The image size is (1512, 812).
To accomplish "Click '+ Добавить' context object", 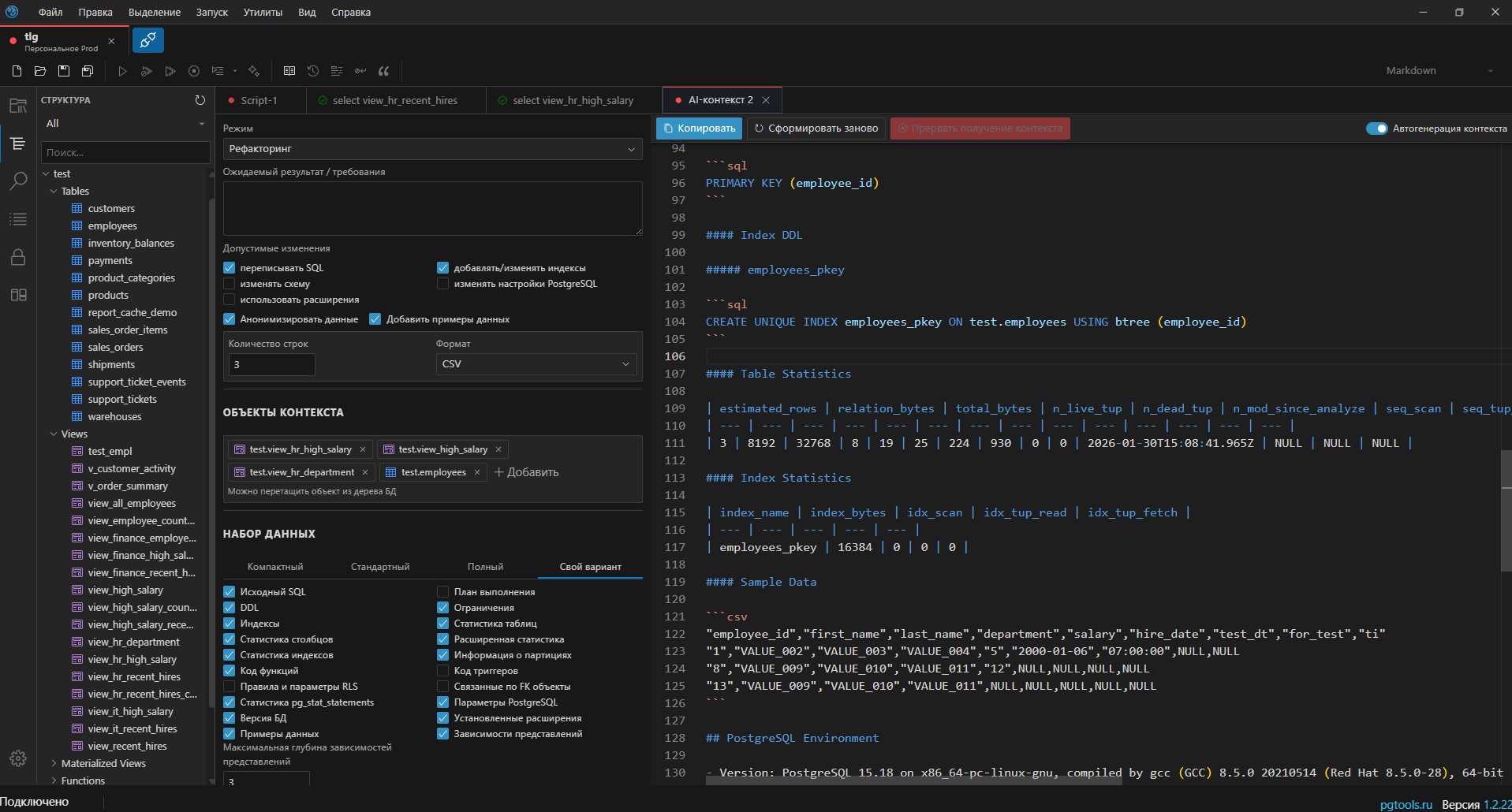I will pos(526,472).
